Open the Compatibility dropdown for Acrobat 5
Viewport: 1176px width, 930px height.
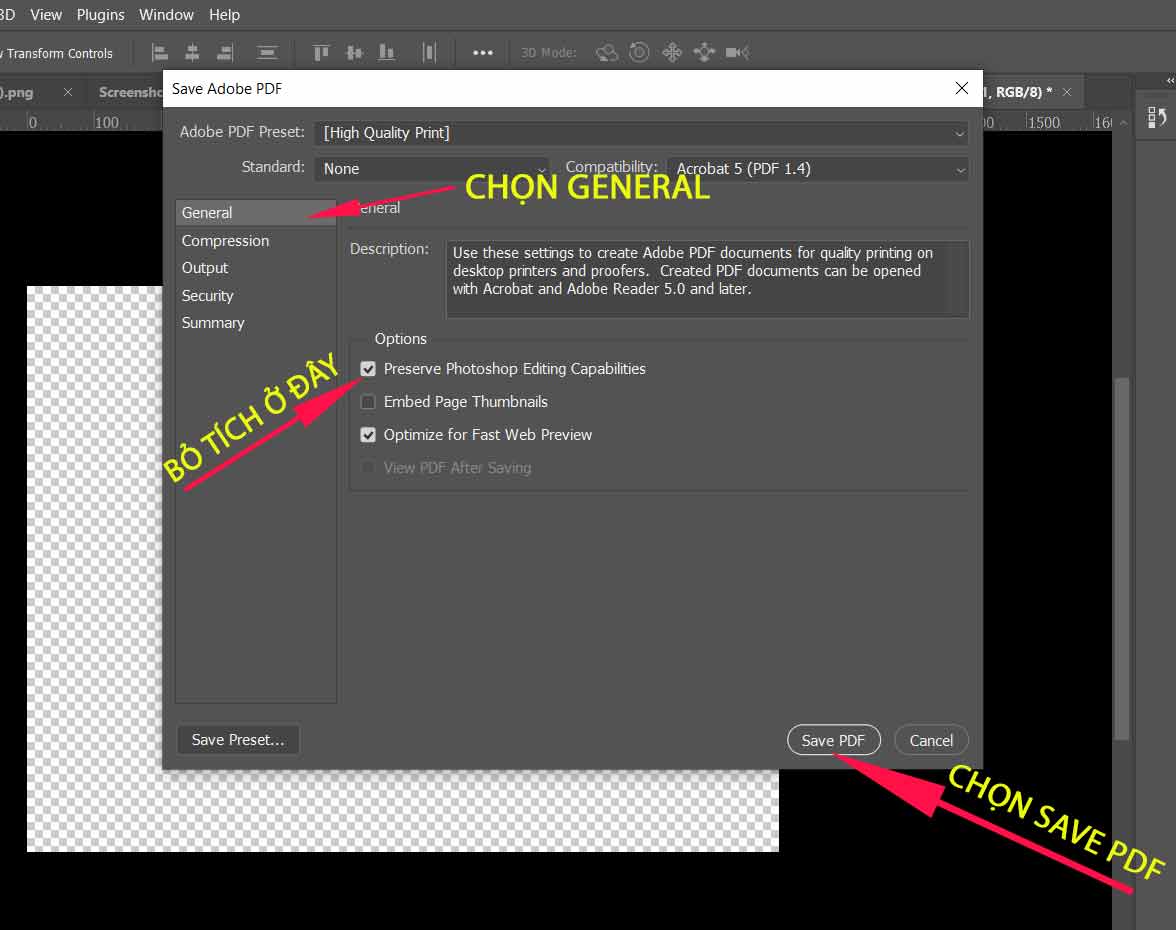click(x=818, y=168)
